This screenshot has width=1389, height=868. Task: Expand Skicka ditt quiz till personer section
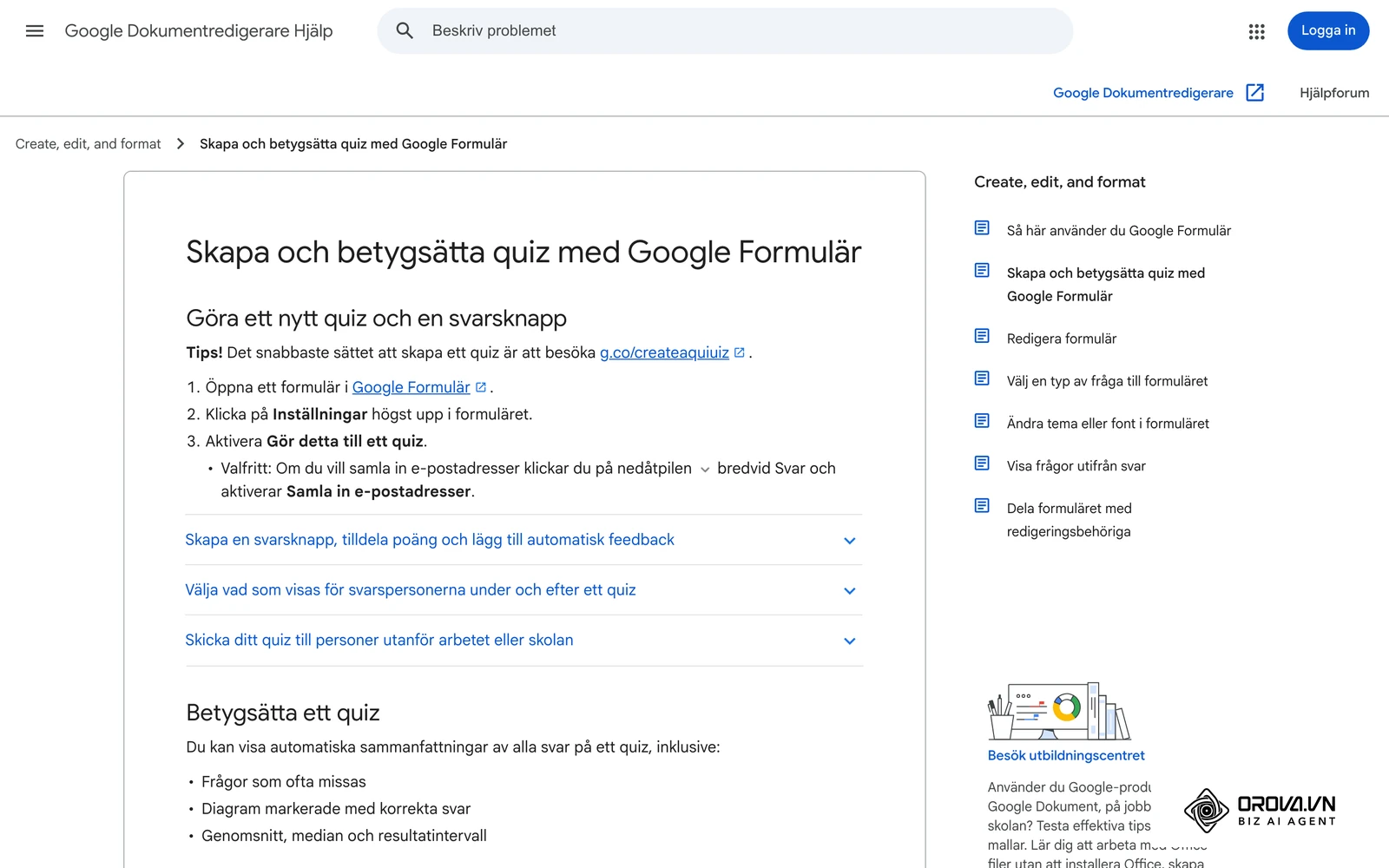point(523,641)
